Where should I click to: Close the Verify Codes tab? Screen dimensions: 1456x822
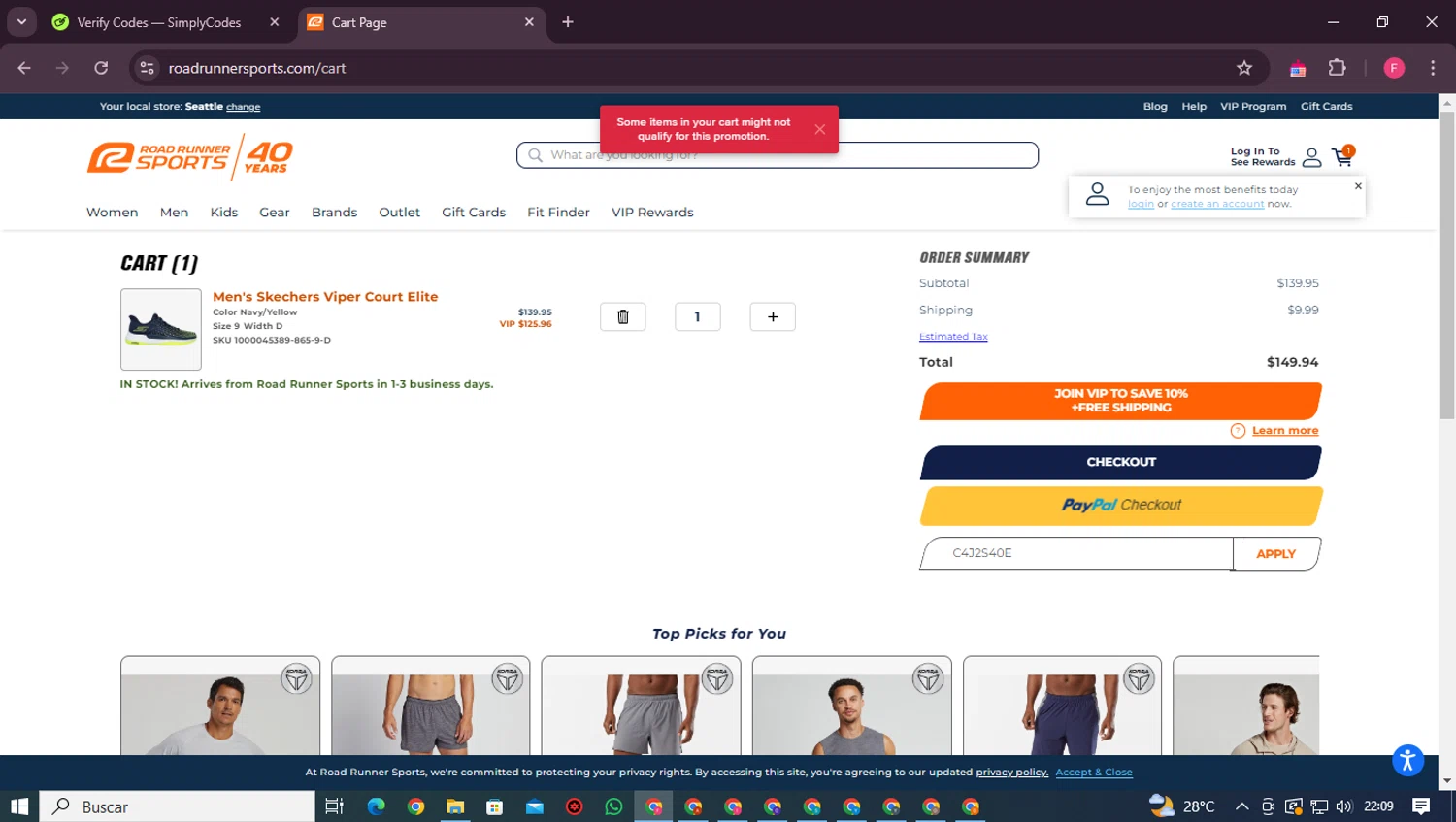tap(275, 22)
